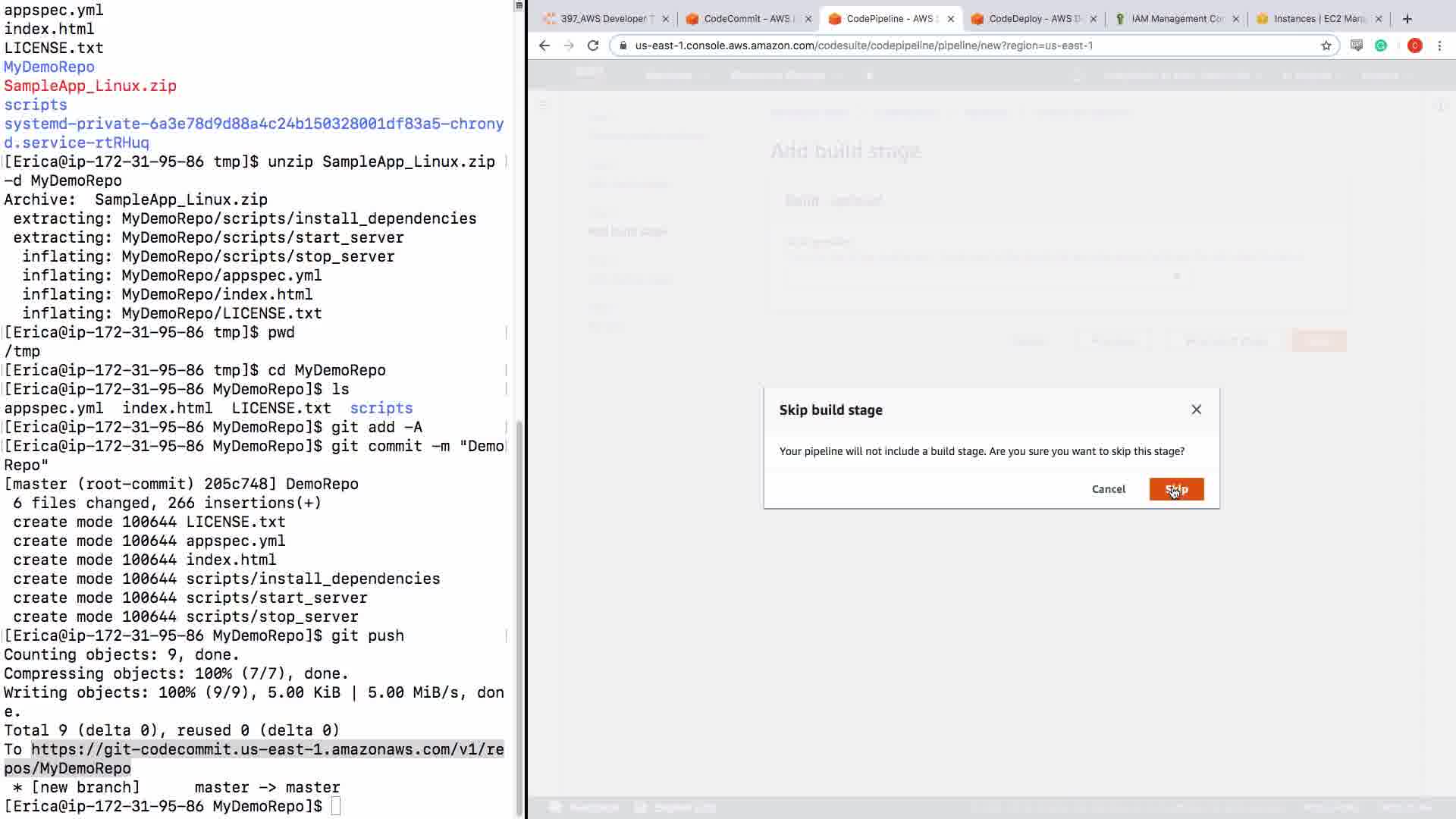Open a new browser tab
Image resolution: width=1456 pixels, height=819 pixels.
tap(1407, 19)
